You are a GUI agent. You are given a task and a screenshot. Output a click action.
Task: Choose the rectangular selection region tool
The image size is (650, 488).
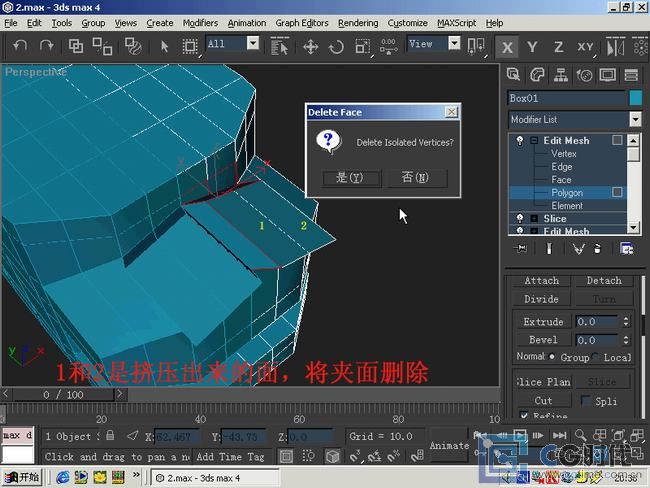pos(190,46)
